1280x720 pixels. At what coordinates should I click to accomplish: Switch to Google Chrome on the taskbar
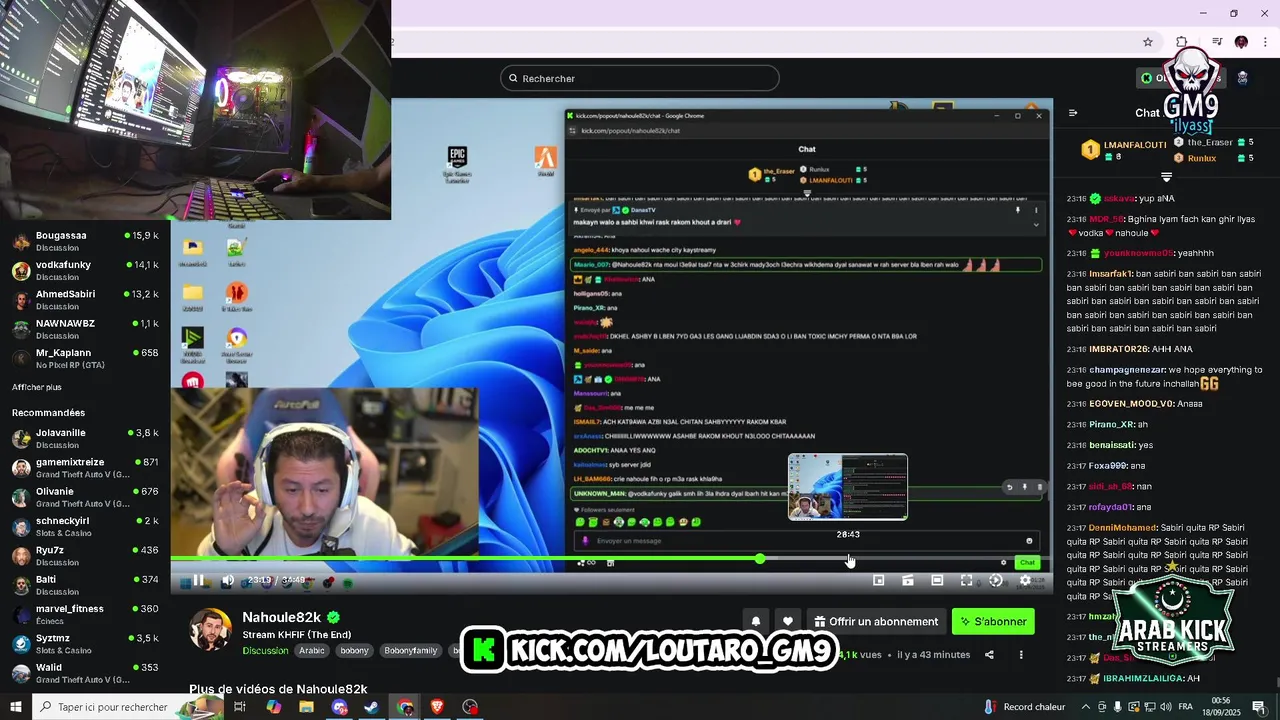[405, 707]
